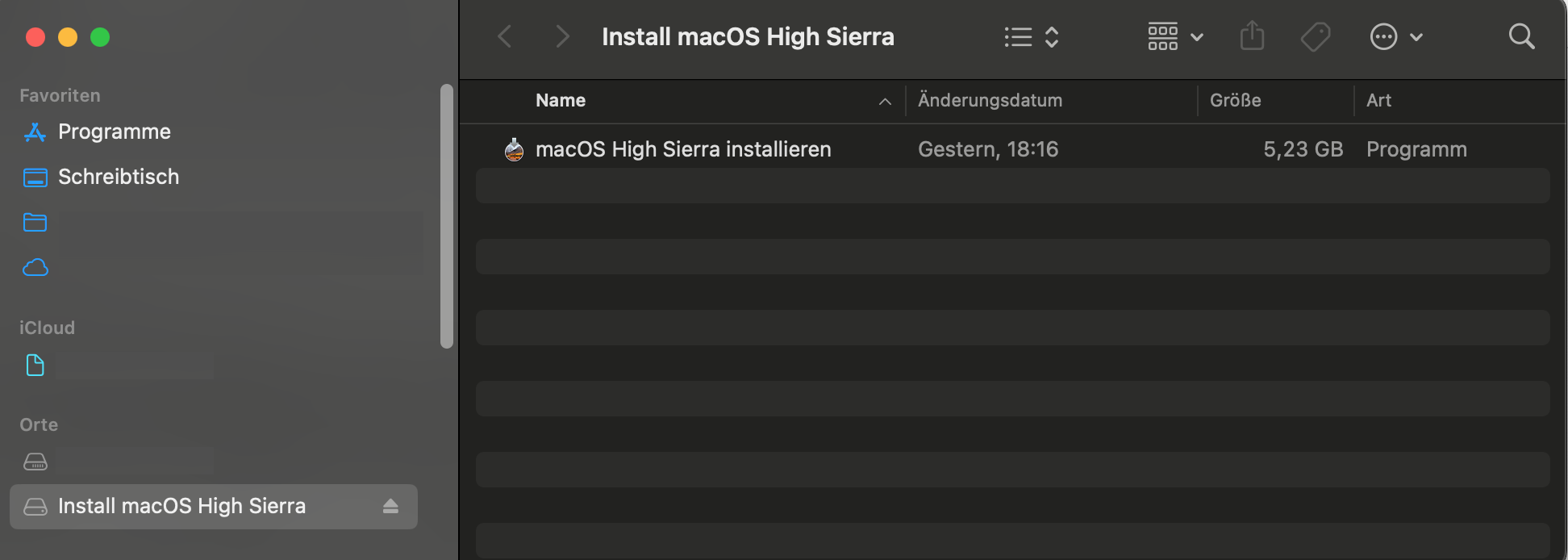1568x560 pixels.
Task: Click the tag icon in toolbar
Action: (1316, 36)
